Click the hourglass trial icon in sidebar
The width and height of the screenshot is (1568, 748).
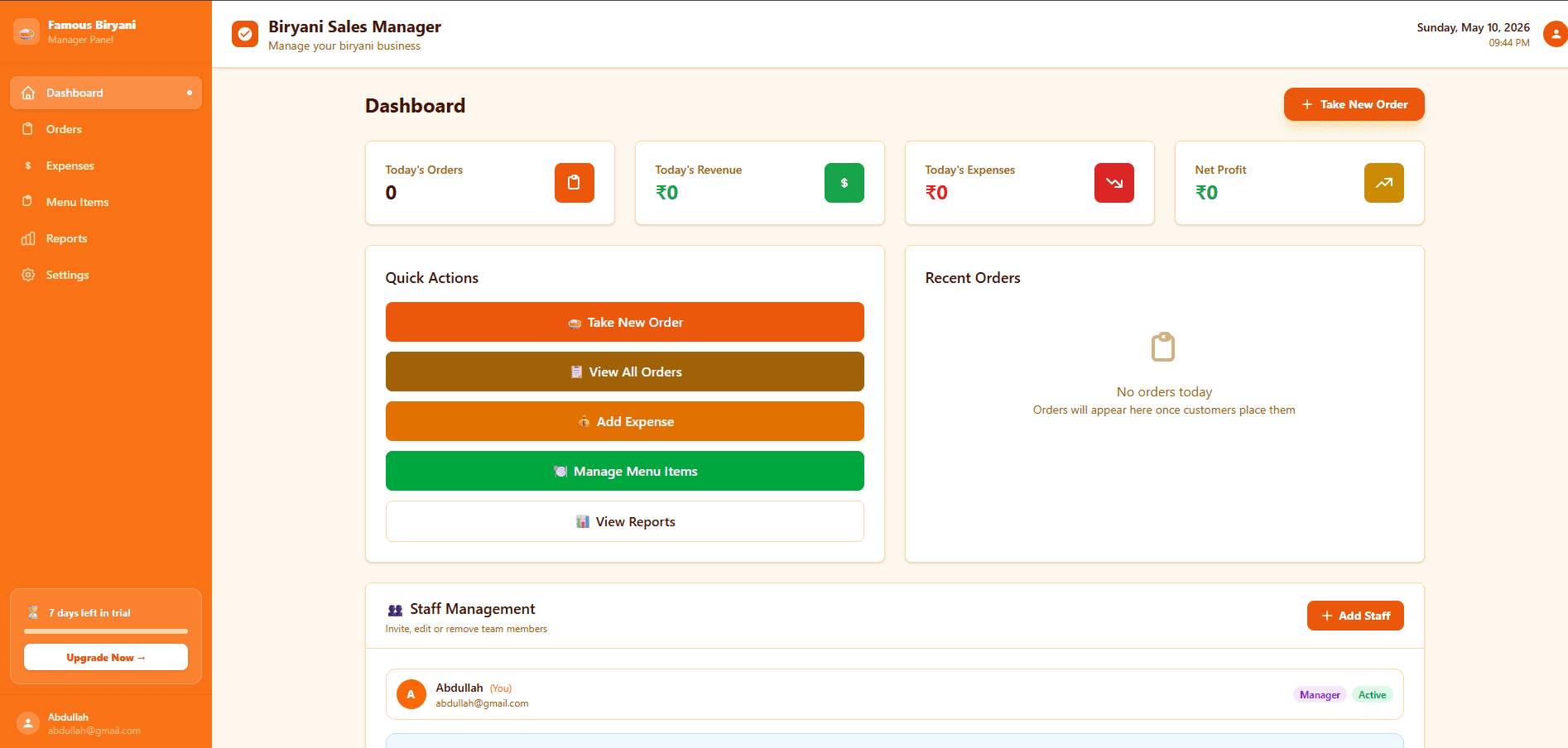pos(33,612)
